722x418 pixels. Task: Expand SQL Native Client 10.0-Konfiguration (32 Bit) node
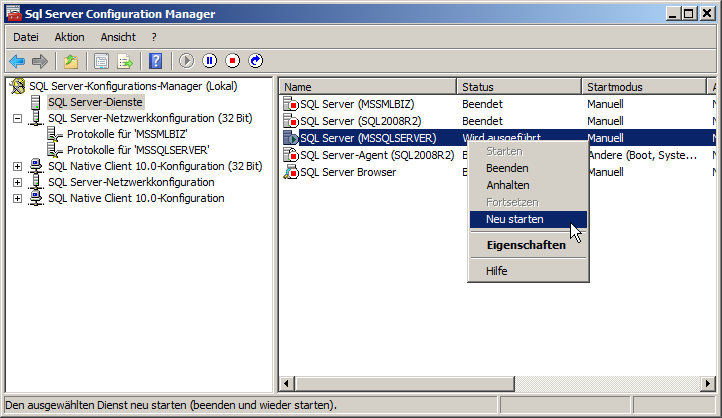pyautogui.click(x=17, y=166)
